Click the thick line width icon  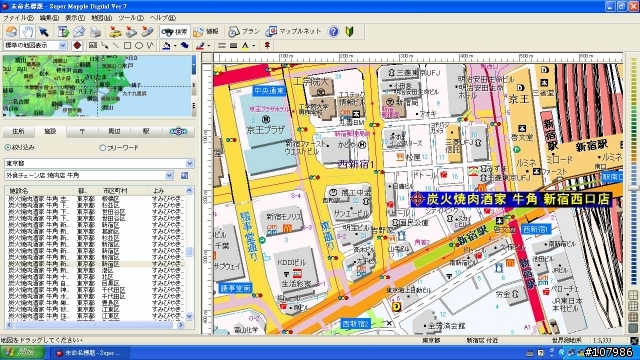(x=233, y=45)
